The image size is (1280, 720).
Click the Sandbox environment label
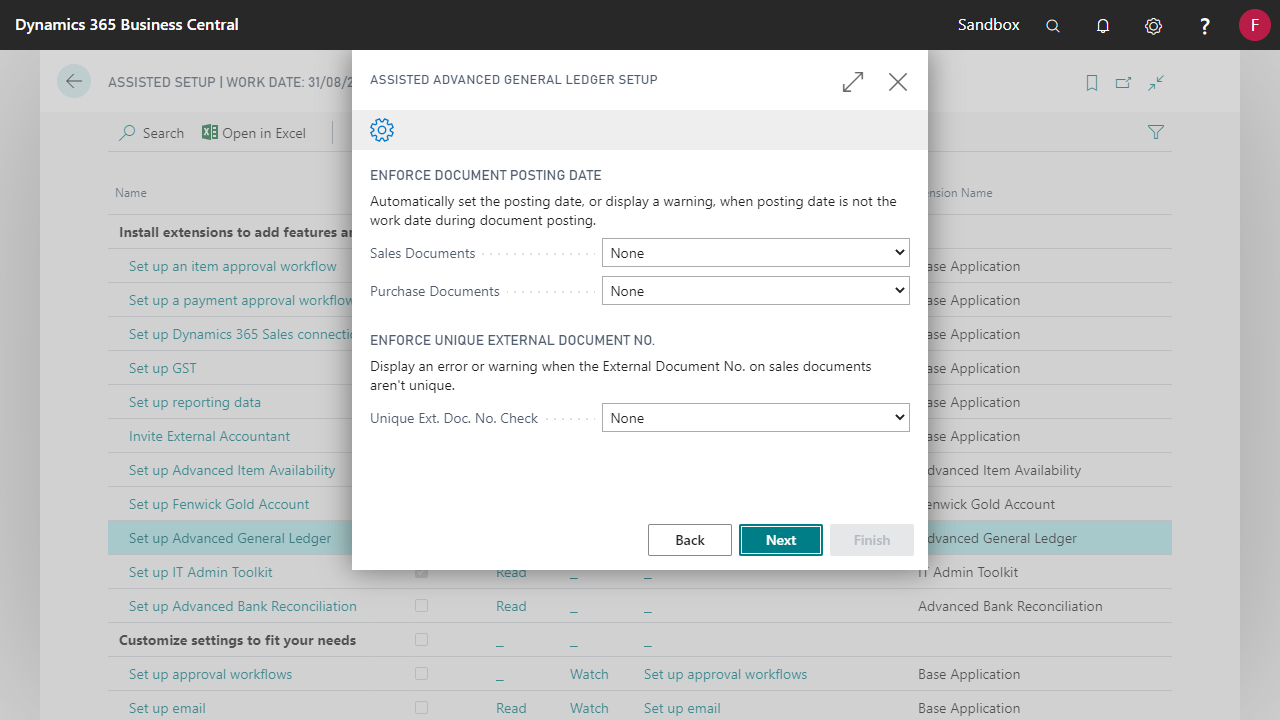[989, 25]
